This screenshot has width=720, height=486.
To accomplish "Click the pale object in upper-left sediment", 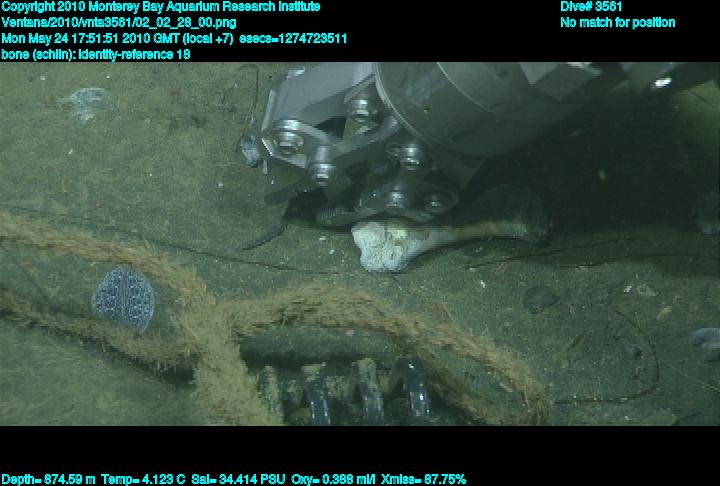I will coord(83,101).
